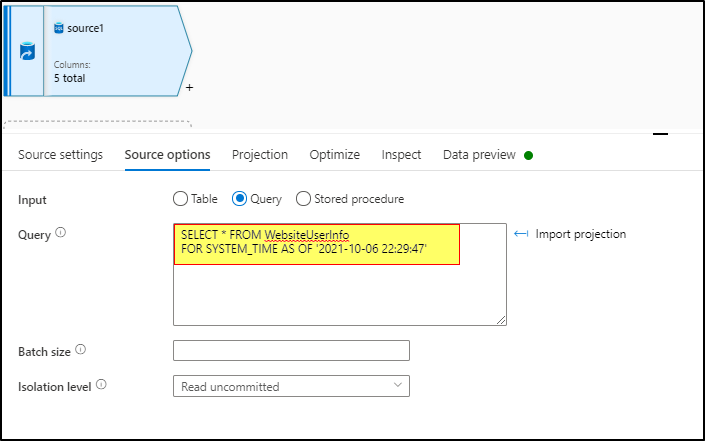Image resolution: width=705 pixels, height=441 pixels.
Task: Select the Query input radio button
Action: click(239, 199)
